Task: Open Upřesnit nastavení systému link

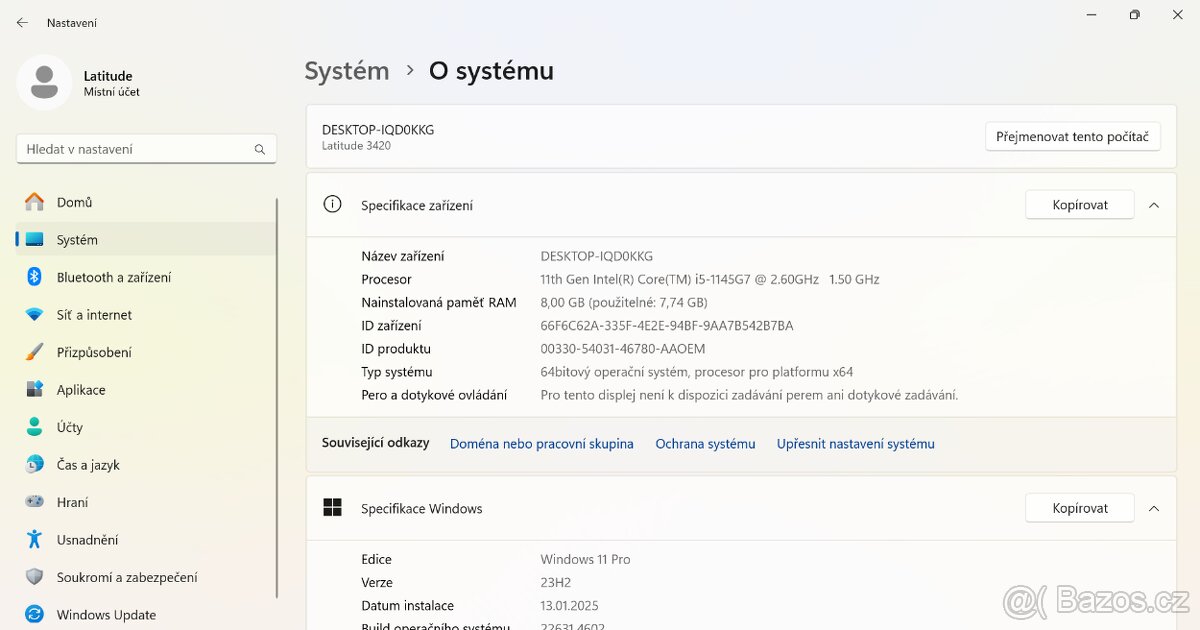Action: [x=855, y=443]
